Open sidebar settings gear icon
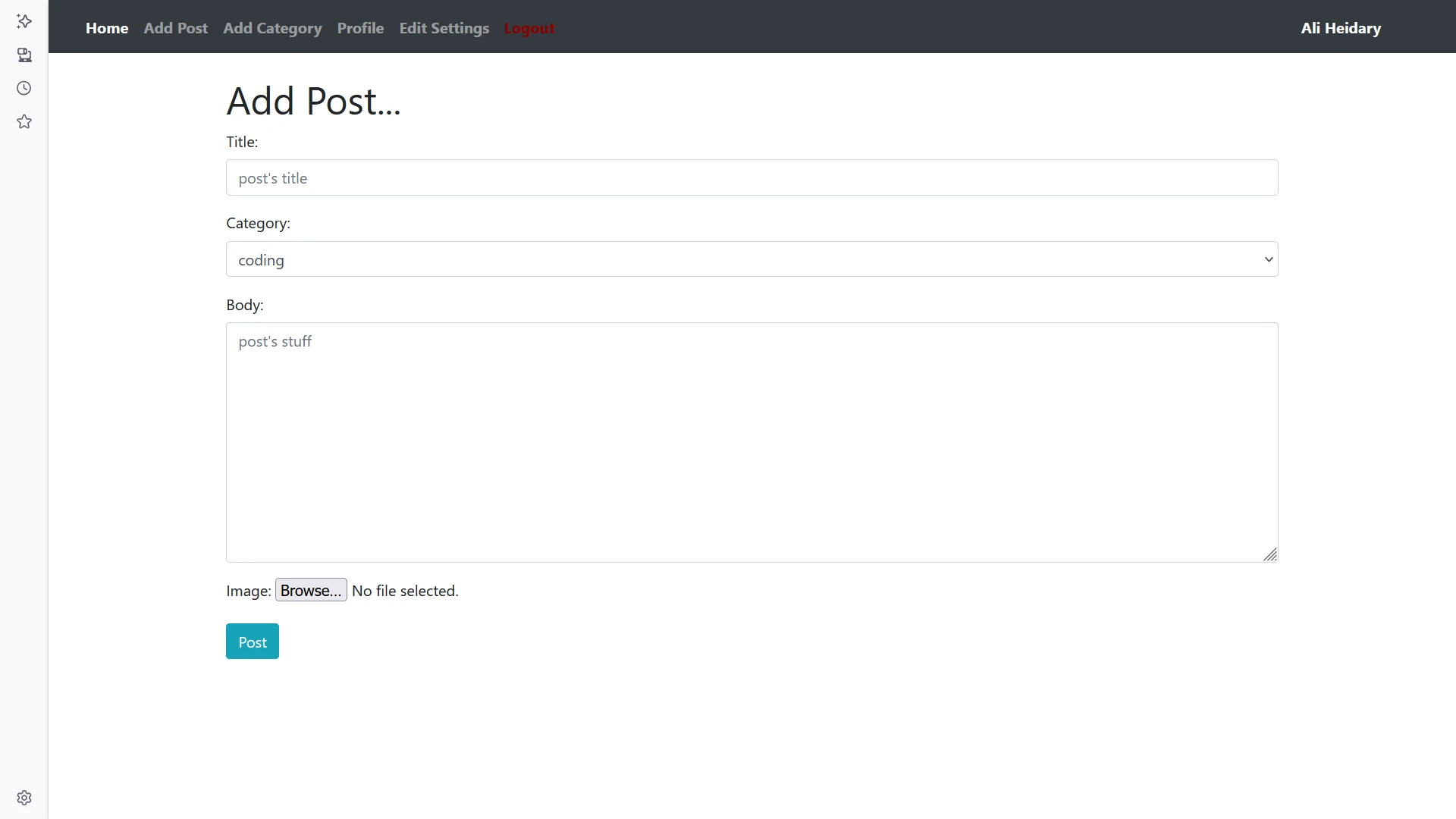 tap(24, 798)
